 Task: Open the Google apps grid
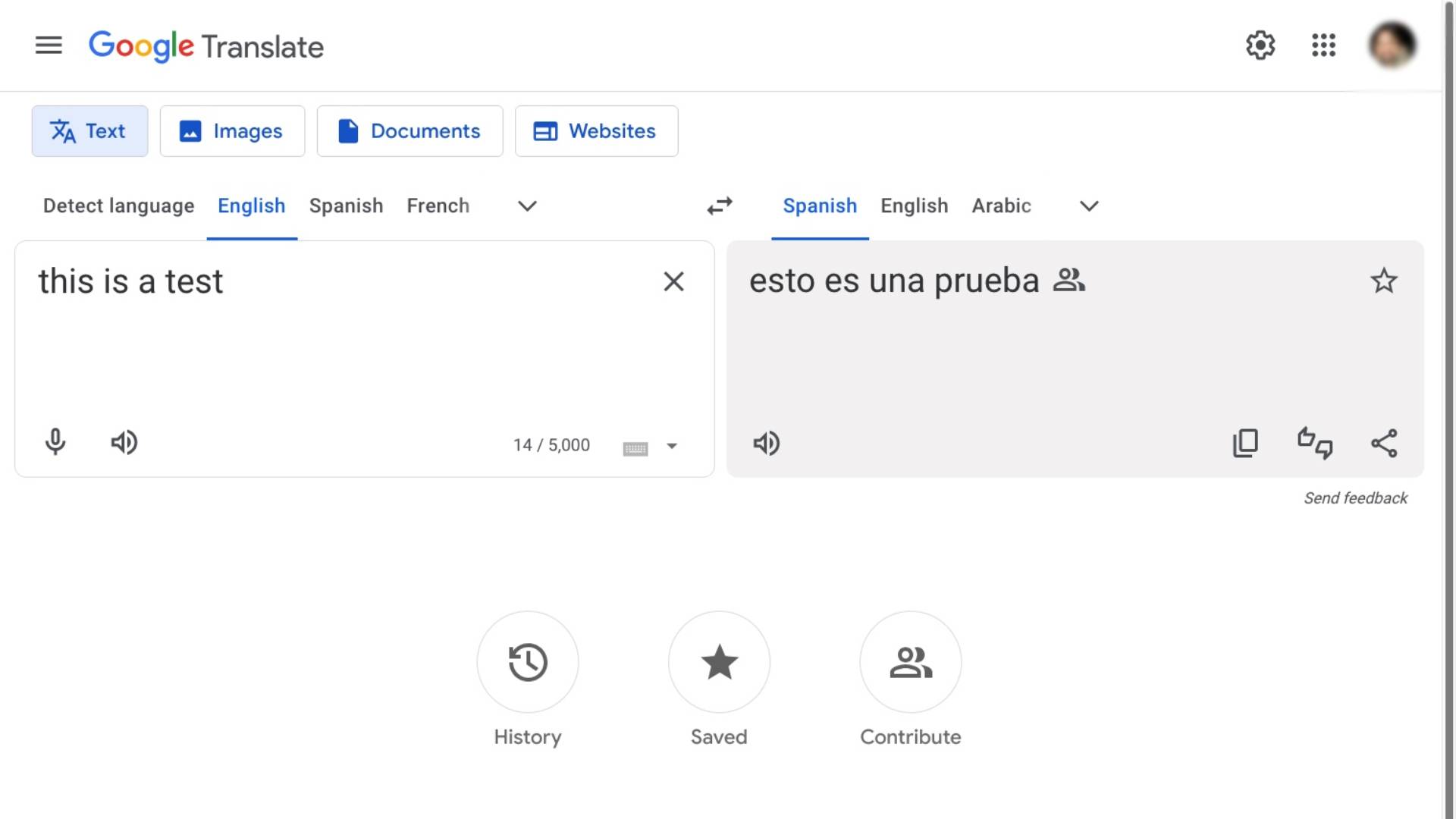tap(1323, 45)
